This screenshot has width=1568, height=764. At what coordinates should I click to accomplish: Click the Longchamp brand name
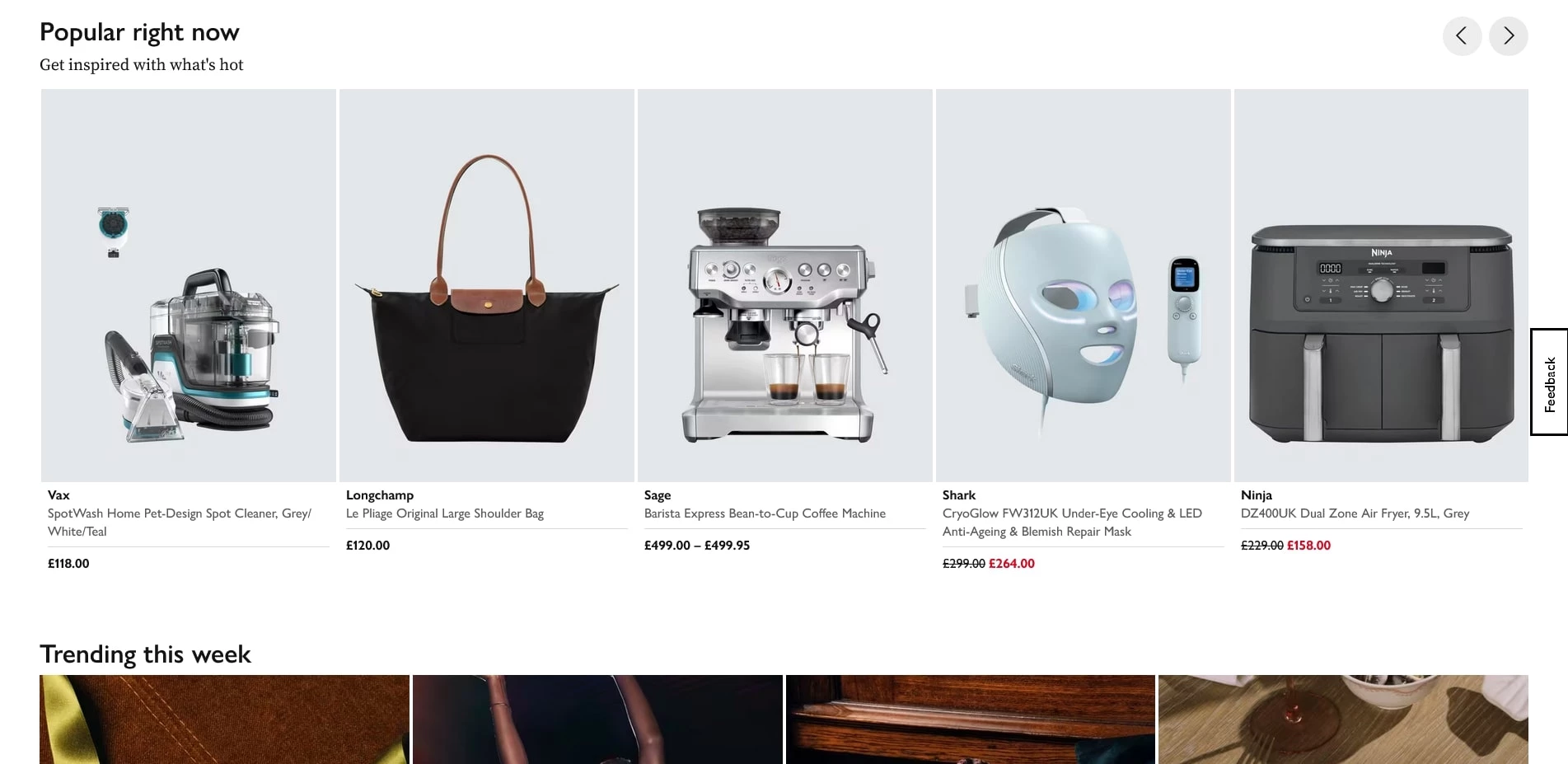pyautogui.click(x=380, y=495)
